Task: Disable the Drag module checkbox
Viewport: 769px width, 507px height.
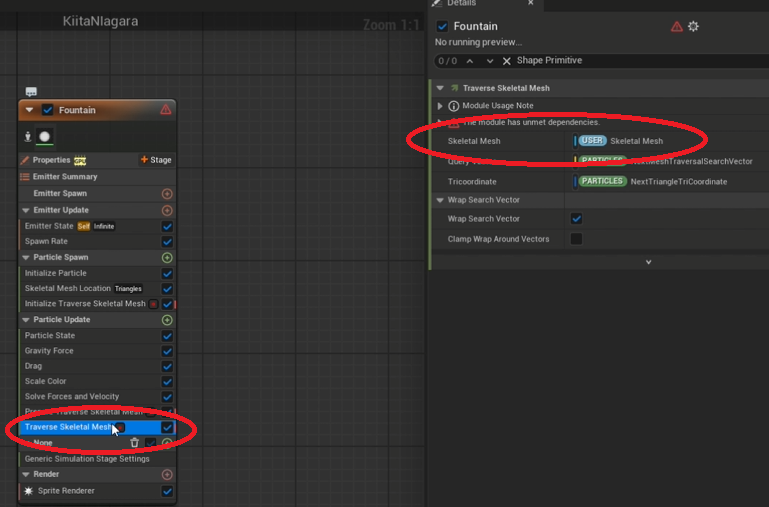Action: (167, 366)
